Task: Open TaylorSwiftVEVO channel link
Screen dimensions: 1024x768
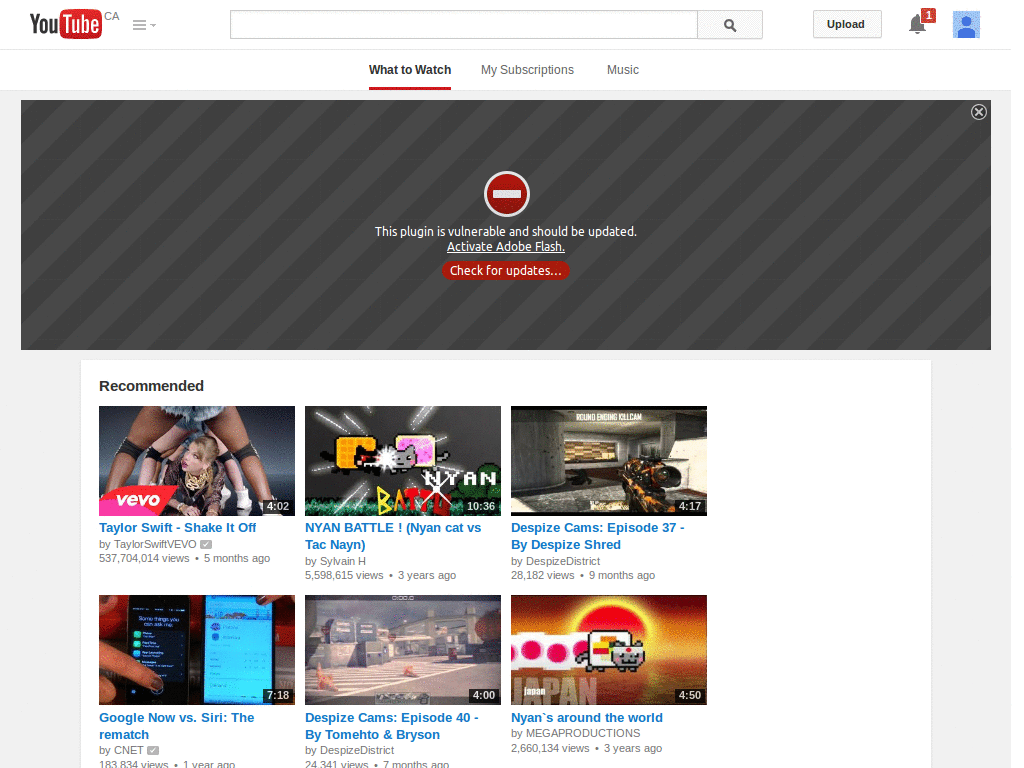Action: pos(155,544)
